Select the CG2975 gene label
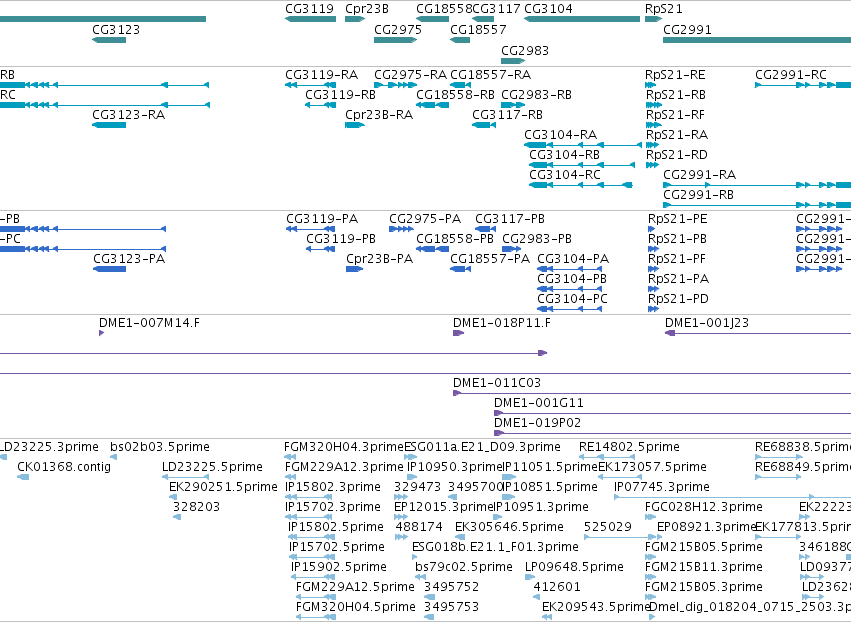This screenshot has height=622, width=851. pyautogui.click(x=398, y=30)
